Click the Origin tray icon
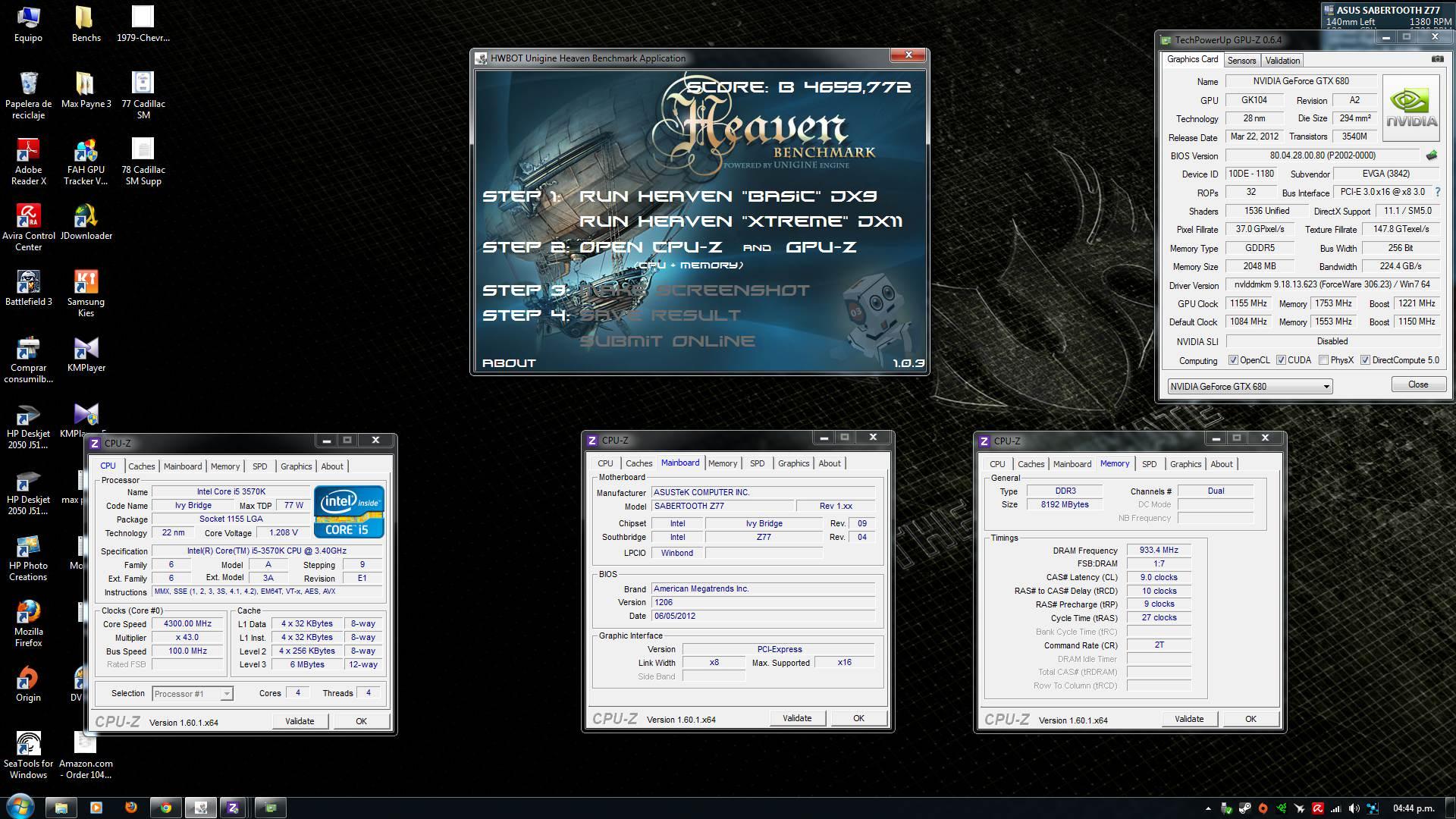 point(1263,808)
